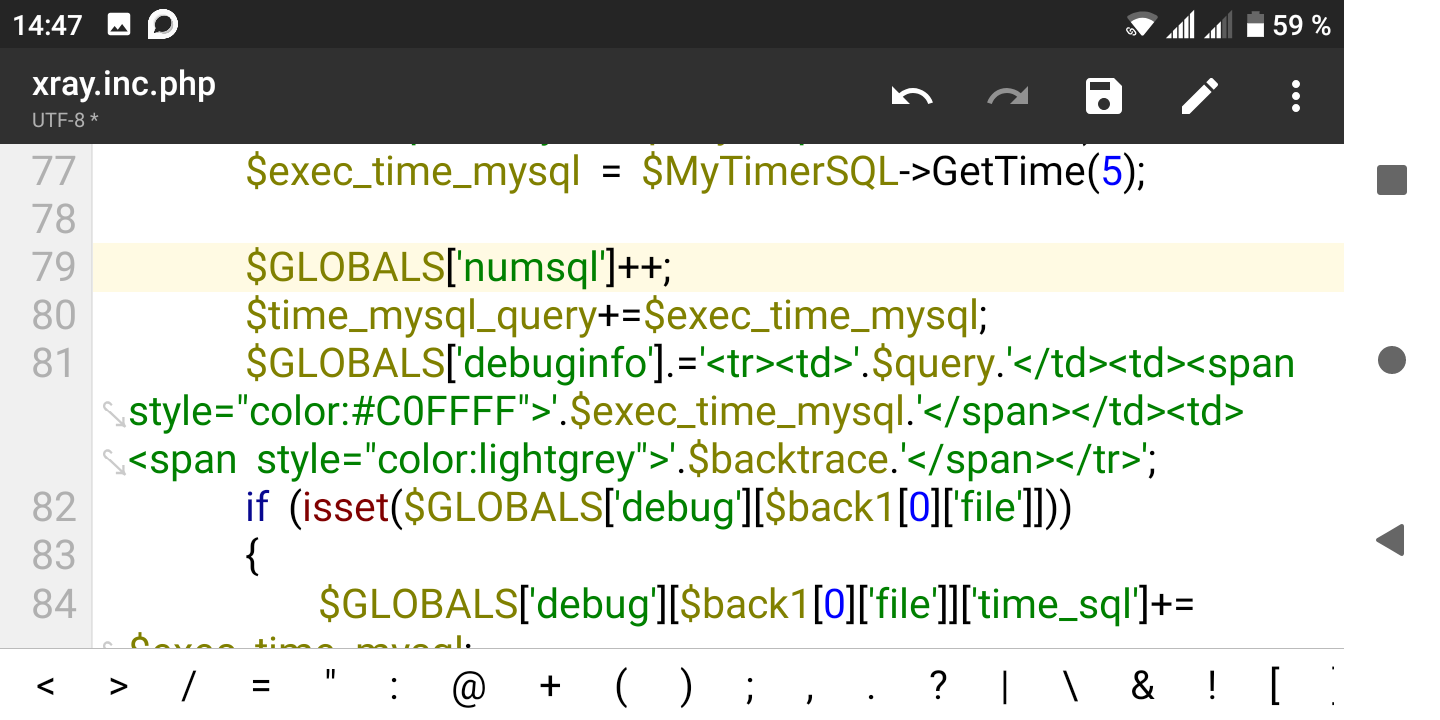Place cursor on opening brace on line 83

pos(253,557)
